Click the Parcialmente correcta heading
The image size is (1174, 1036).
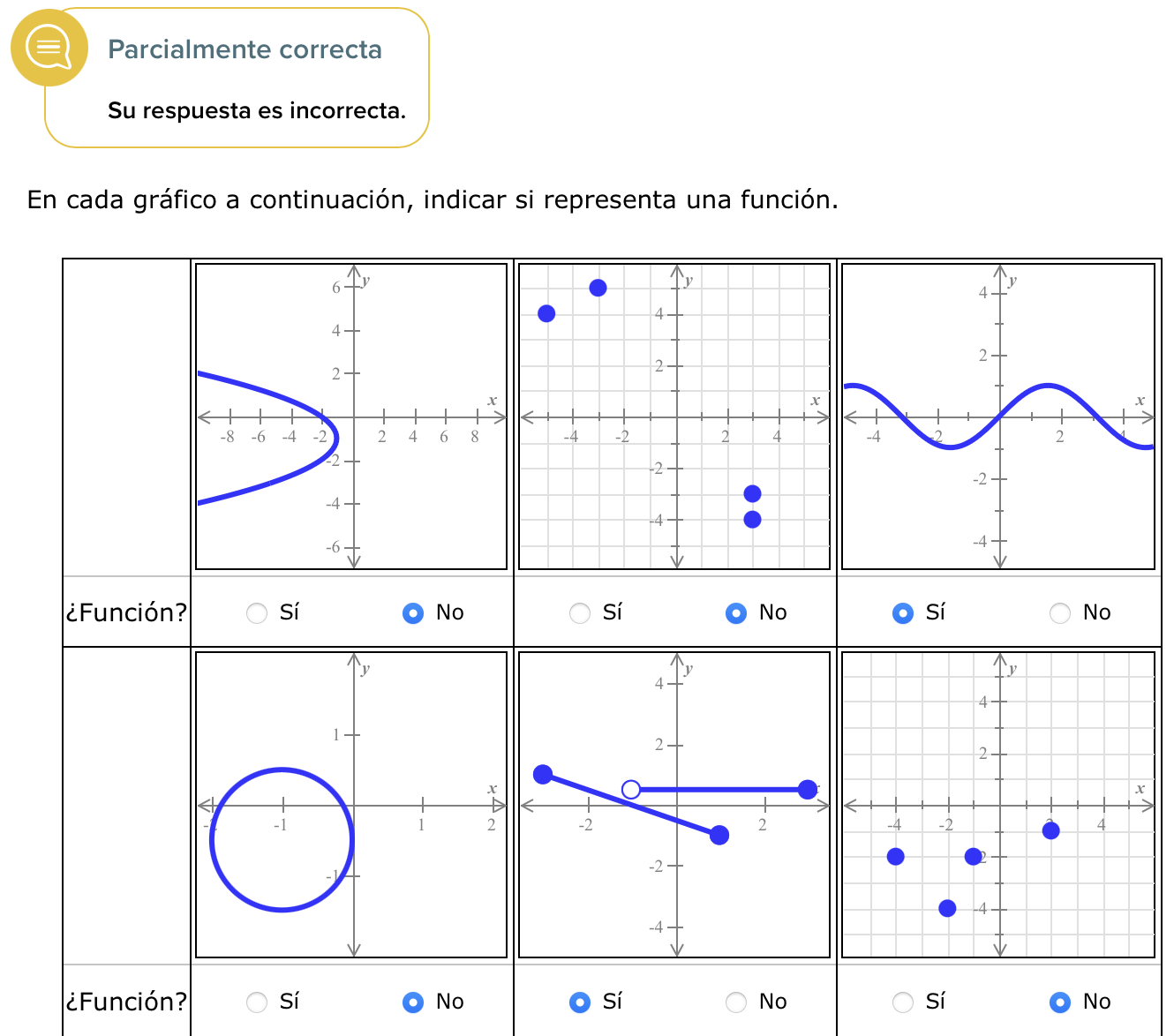(x=245, y=49)
